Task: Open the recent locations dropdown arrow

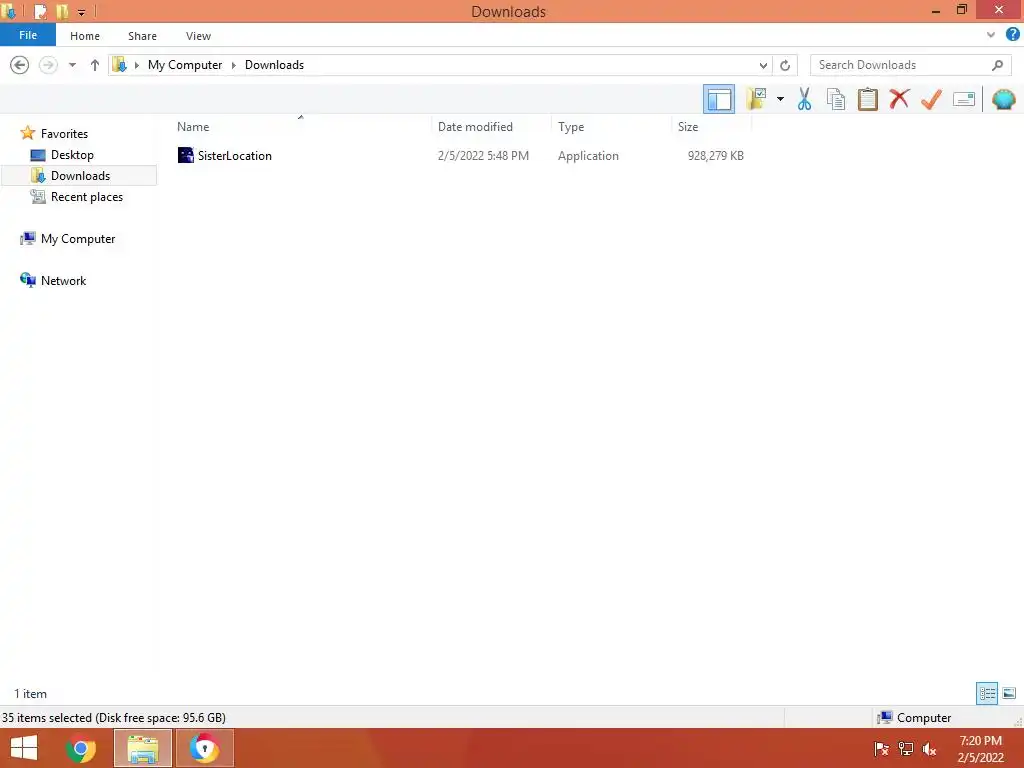Action: [72, 65]
